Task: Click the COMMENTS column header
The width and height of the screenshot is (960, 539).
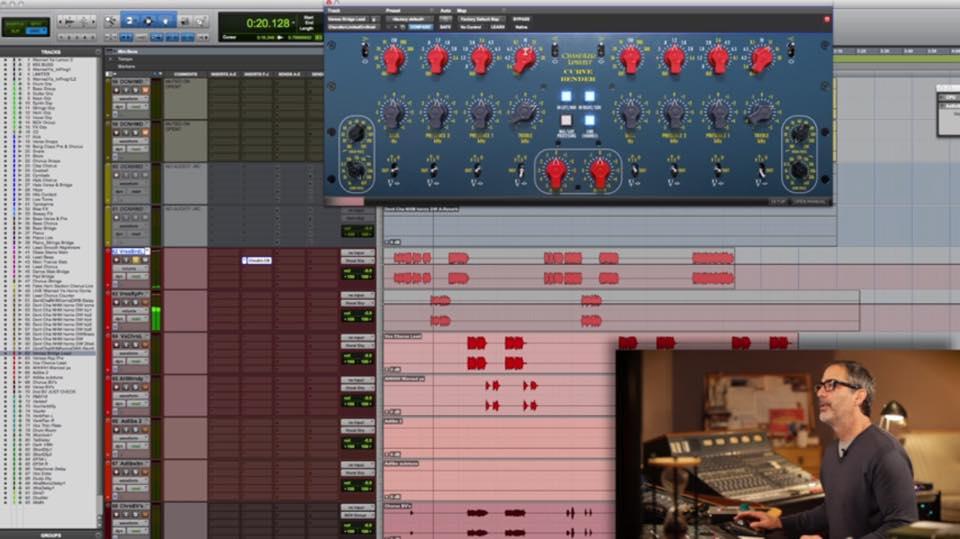Action: pos(186,74)
